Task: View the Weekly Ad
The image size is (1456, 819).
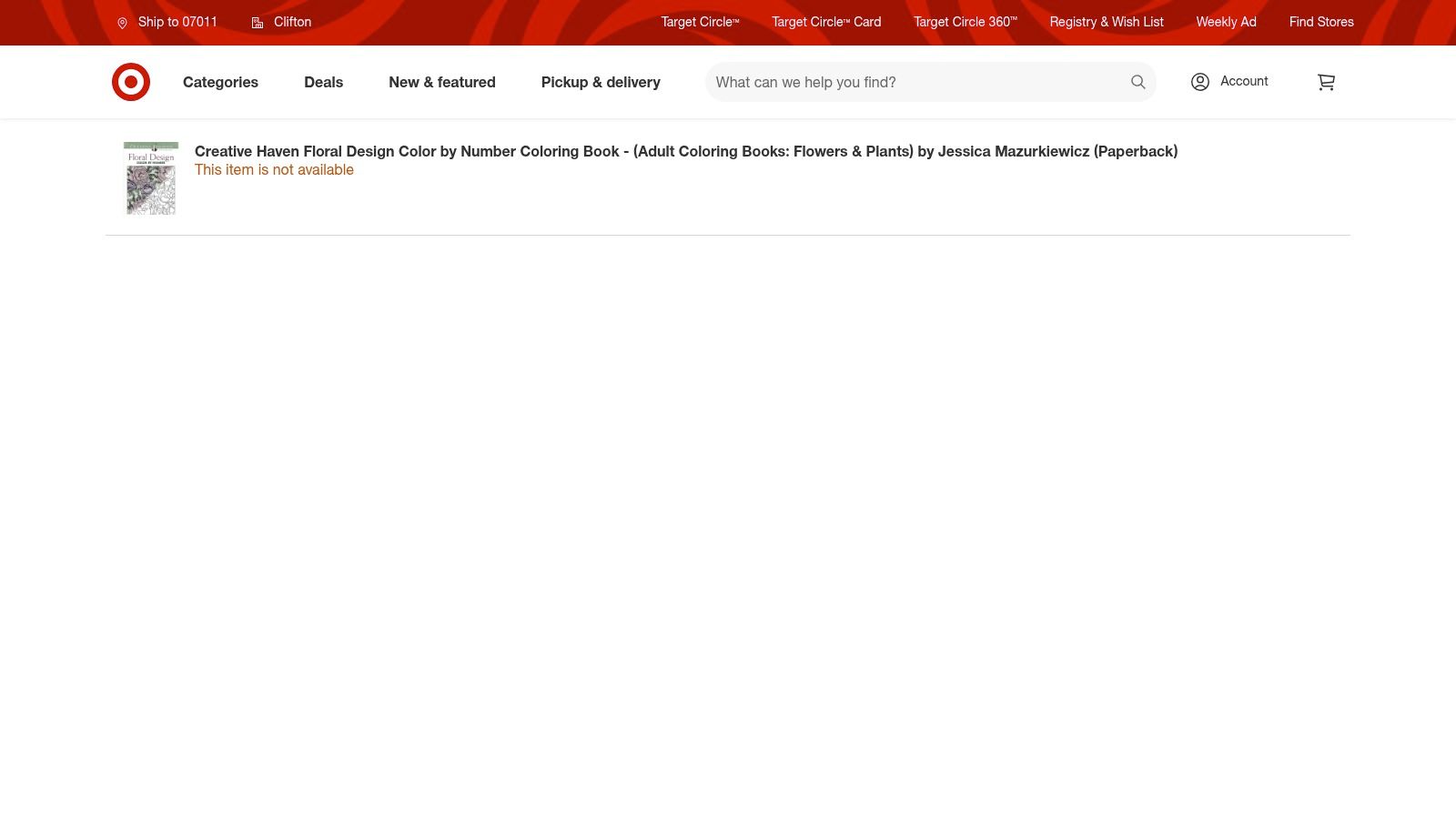Action: (x=1226, y=22)
